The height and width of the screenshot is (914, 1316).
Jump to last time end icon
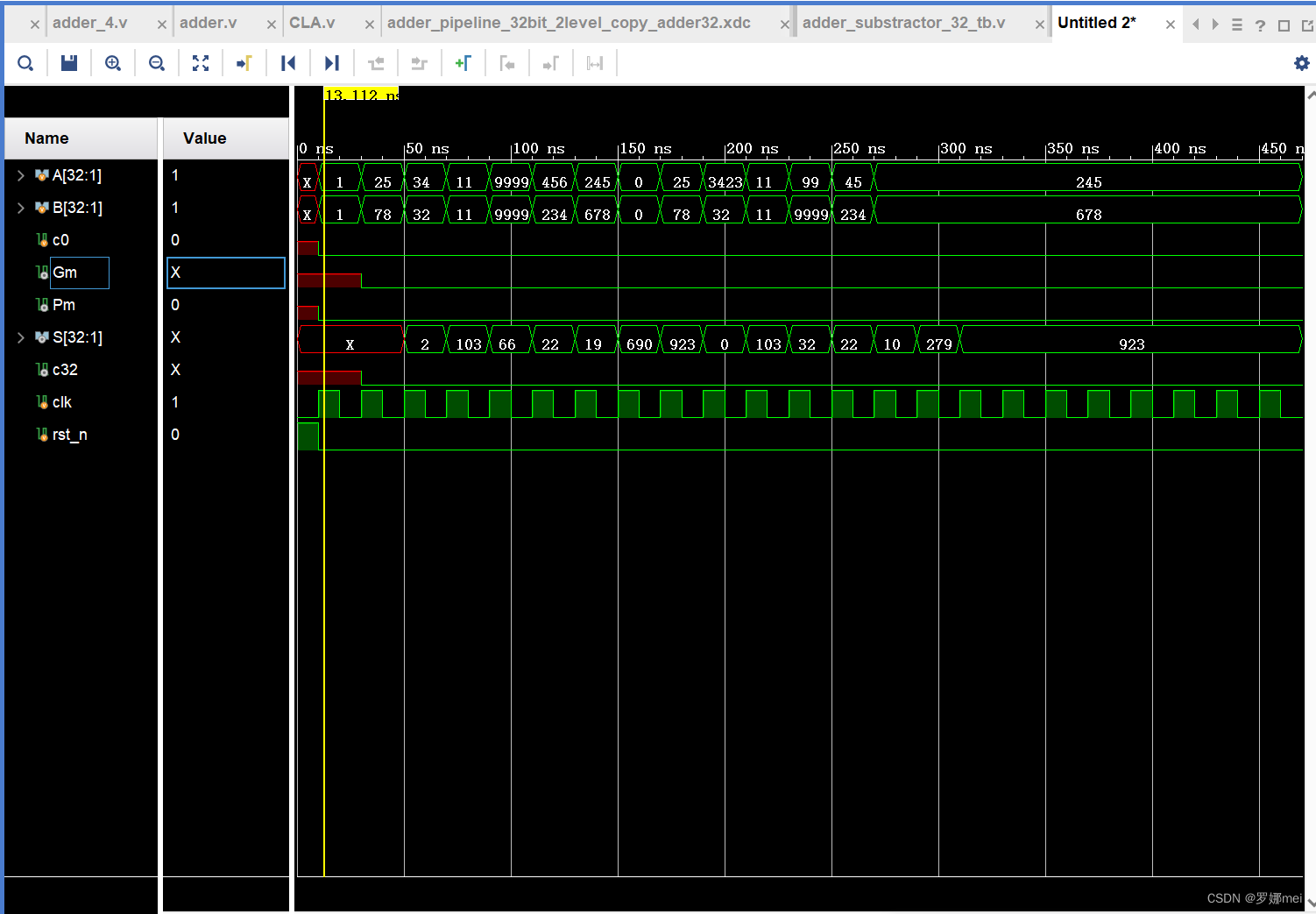pos(332,63)
